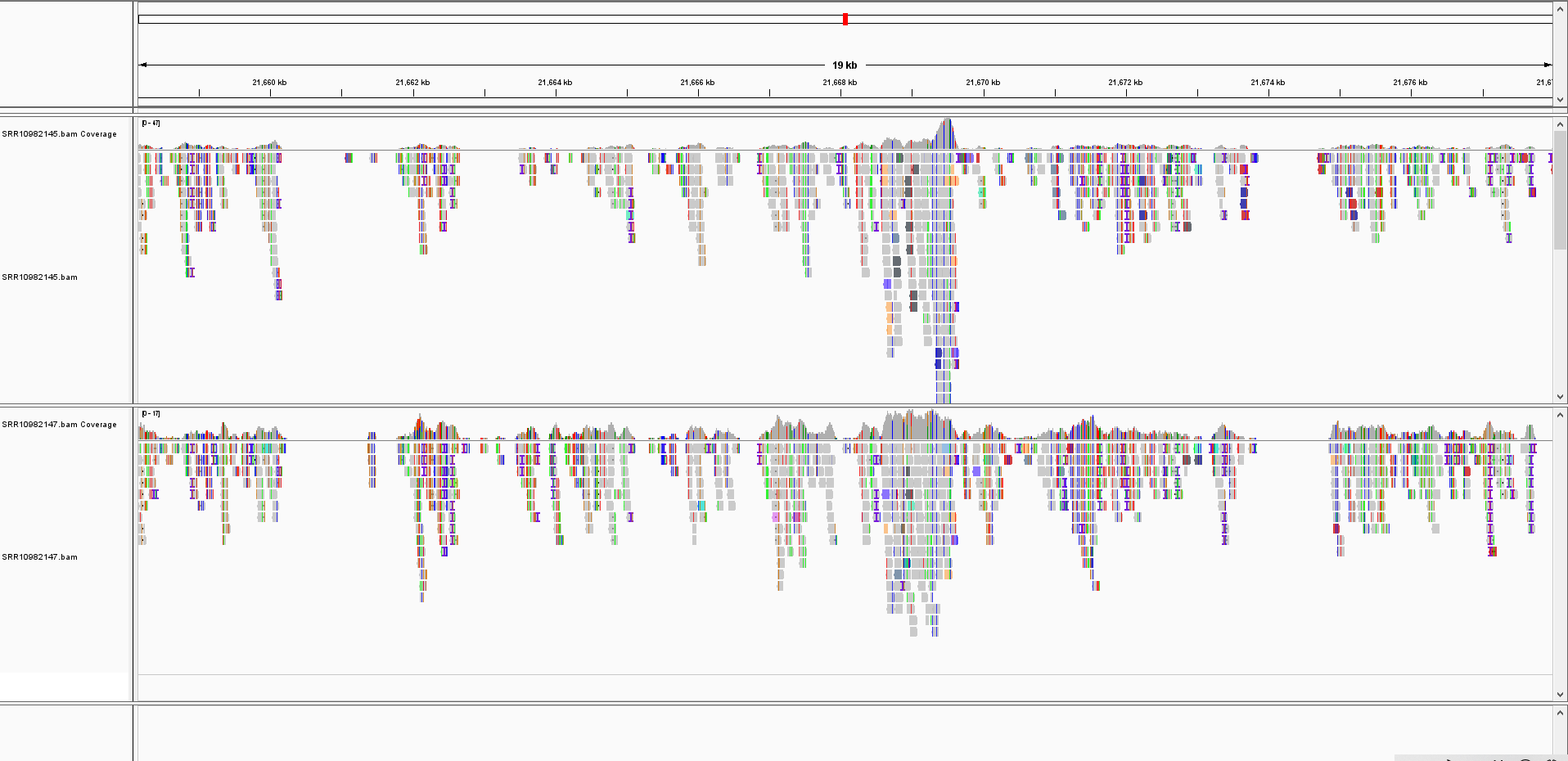Click the down scroll arrow on the ruler panel
This screenshot has height=761, width=1568.
point(1560,99)
